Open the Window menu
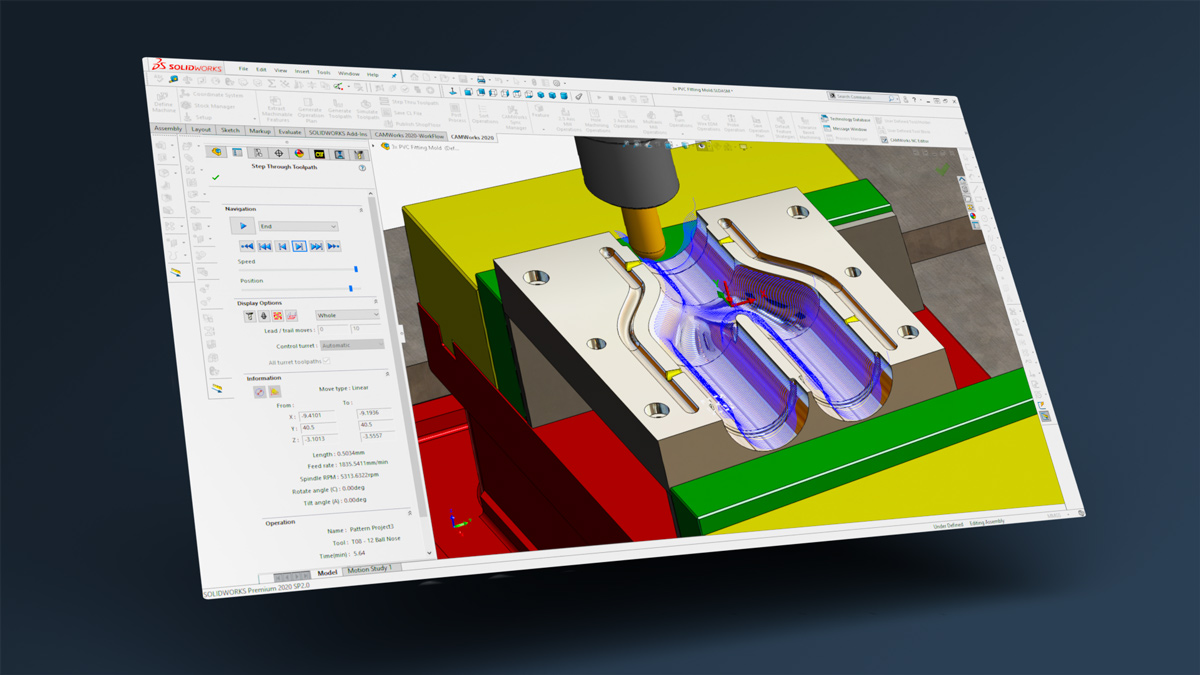 (349, 74)
